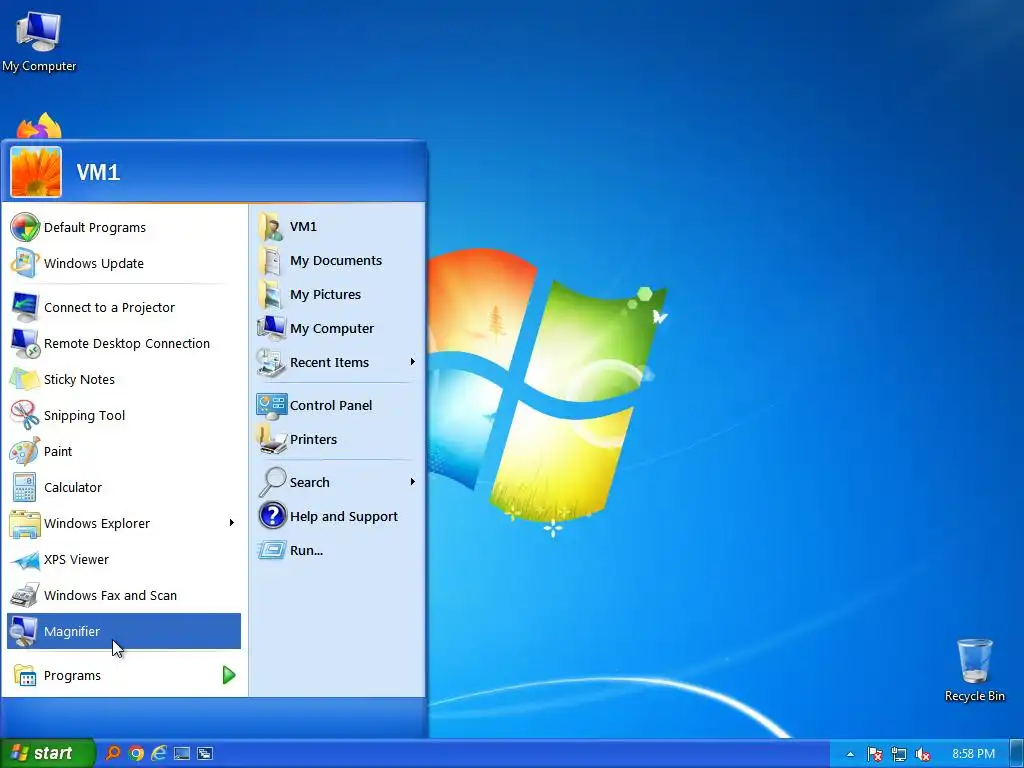Start Remote Desktop Connection
Image resolution: width=1024 pixels, height=768 pixels.
(x=124, y=343)
